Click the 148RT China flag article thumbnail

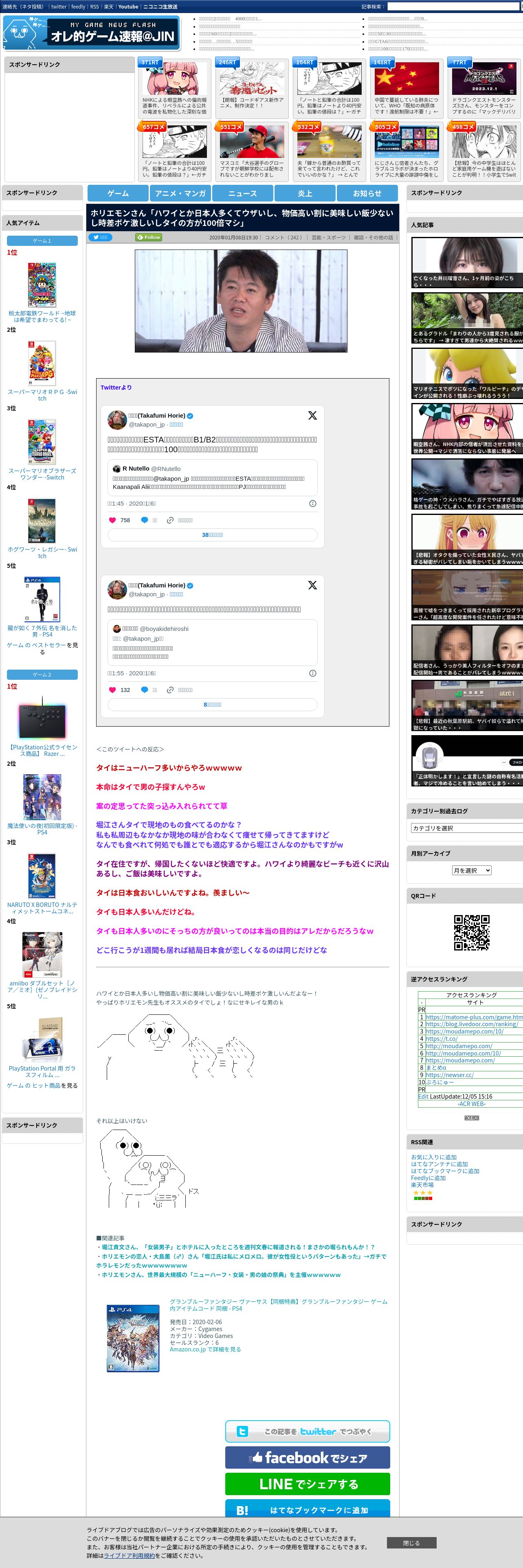coord(406,79)
